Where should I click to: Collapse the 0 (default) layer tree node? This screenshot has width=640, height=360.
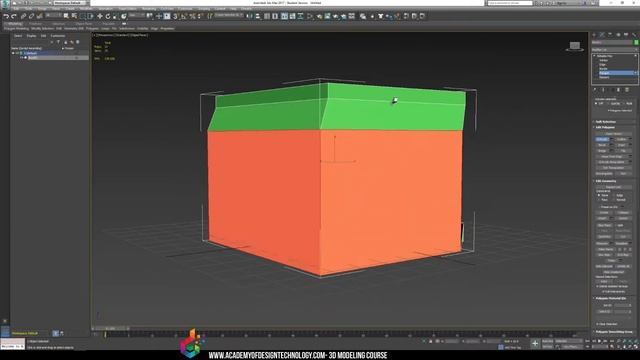[13, 53]
